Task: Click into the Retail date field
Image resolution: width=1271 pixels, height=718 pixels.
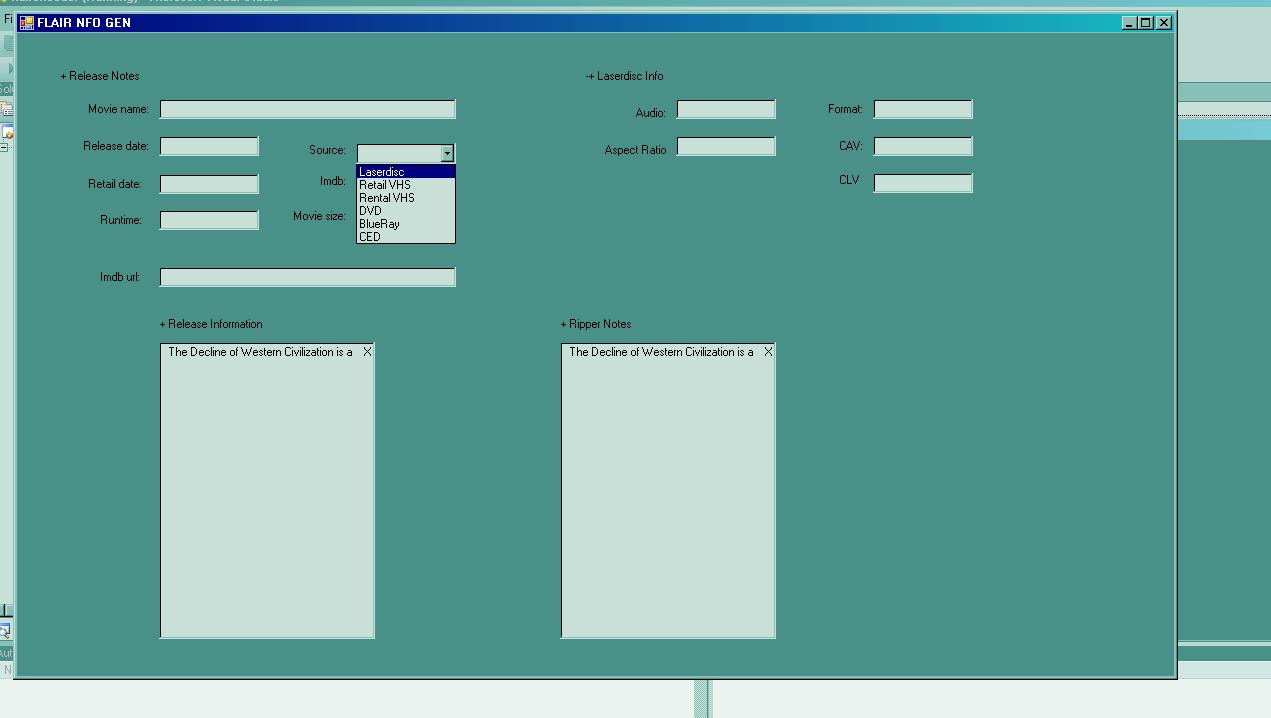Action: [x=209, y=184]
